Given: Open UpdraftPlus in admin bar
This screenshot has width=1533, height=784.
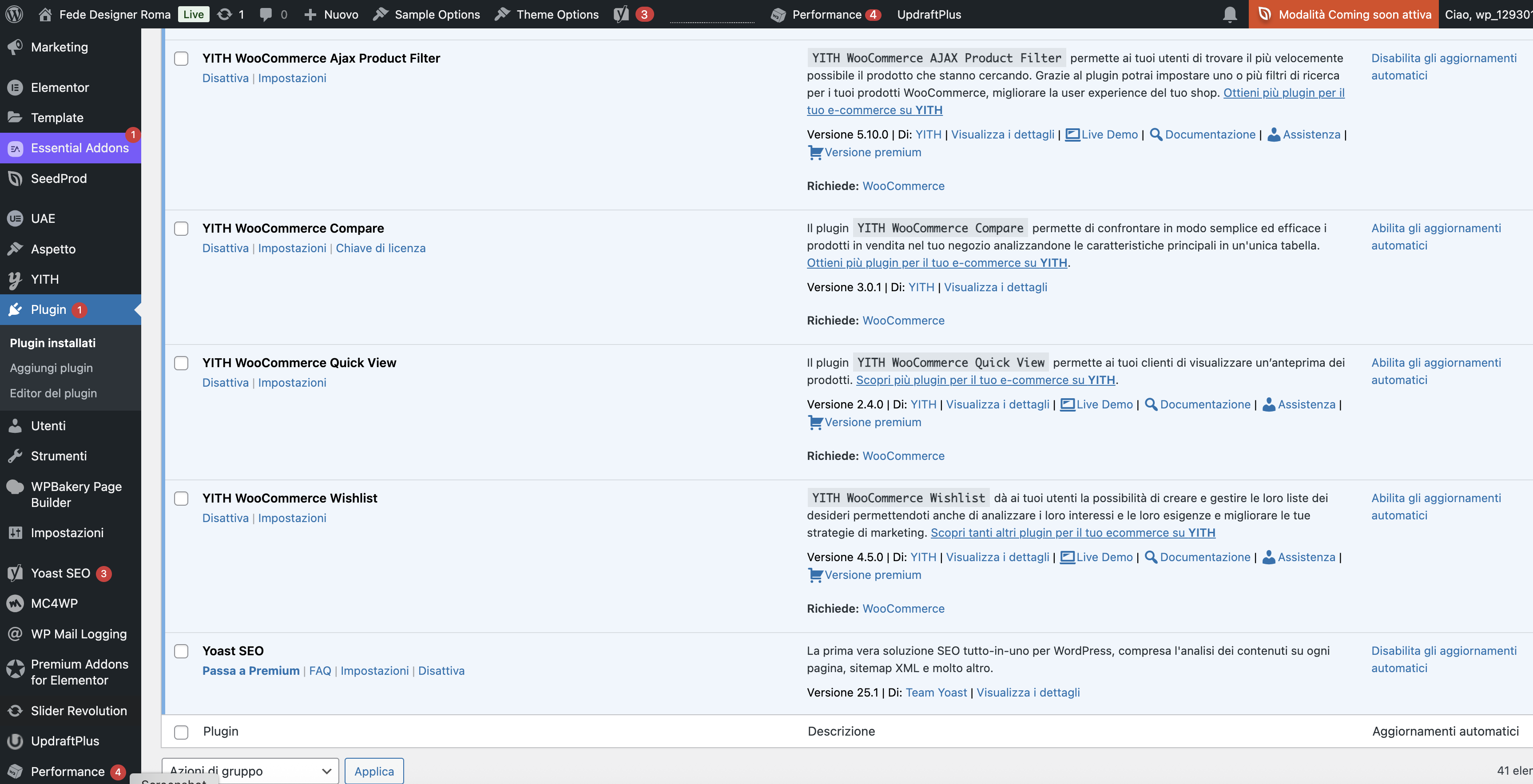Looking at the screenshot, I should pyautogui.click(x=929, y=14).
